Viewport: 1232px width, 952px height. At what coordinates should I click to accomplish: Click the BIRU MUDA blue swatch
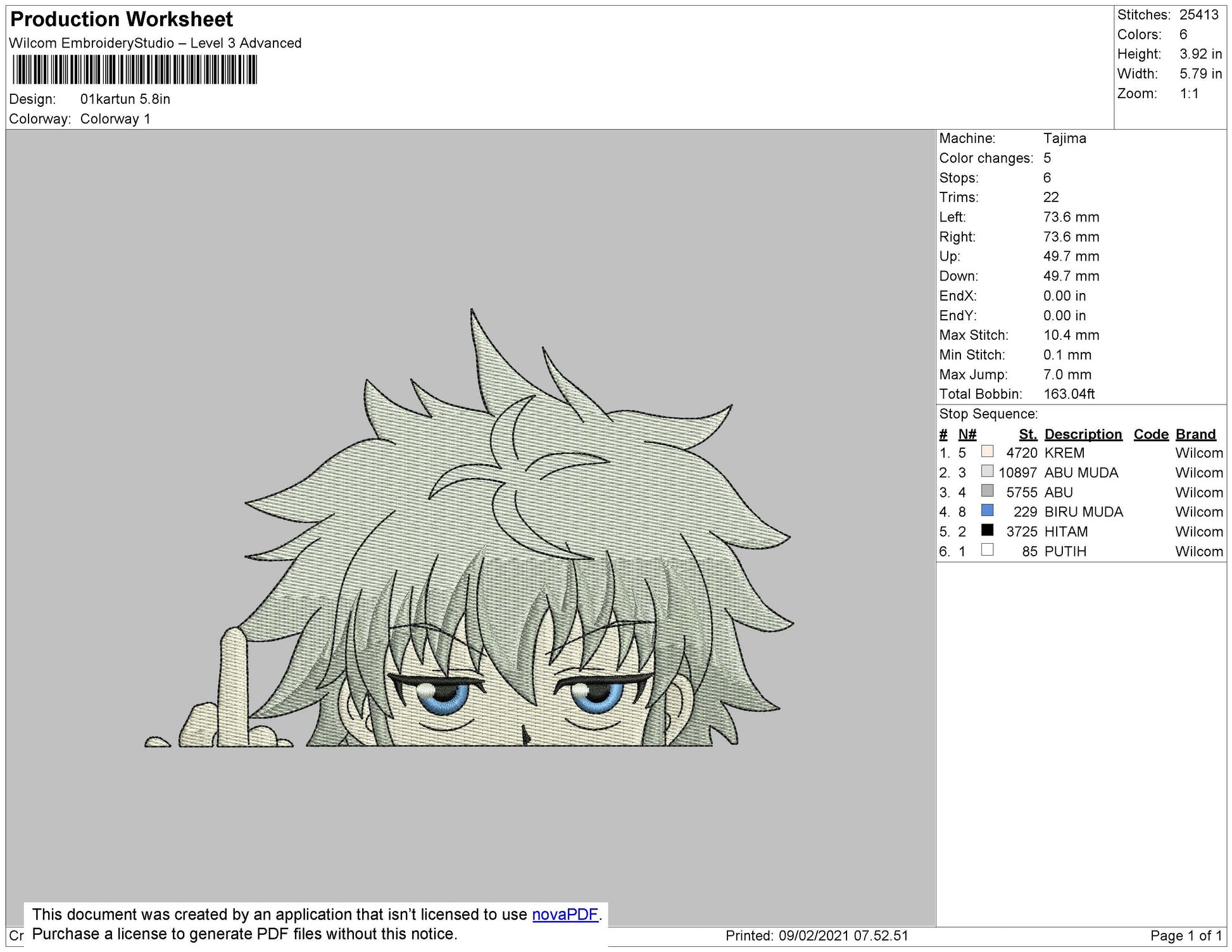987,510
